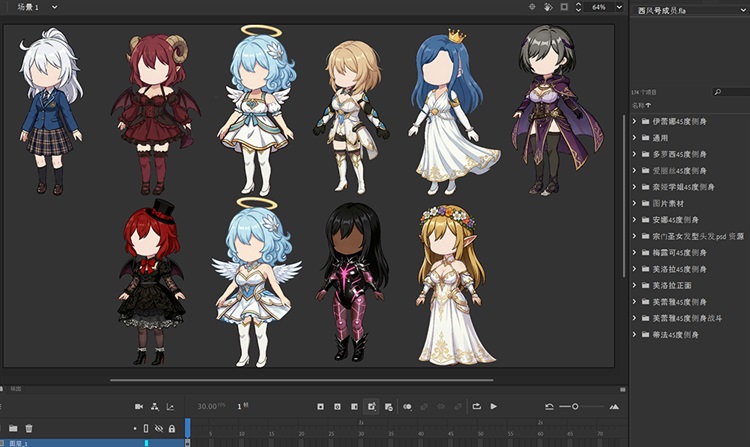Image resolution: width=750 pixels, height=447 pixels.
Task: Expand the 图片素材 folder
Action: [632, 203]
